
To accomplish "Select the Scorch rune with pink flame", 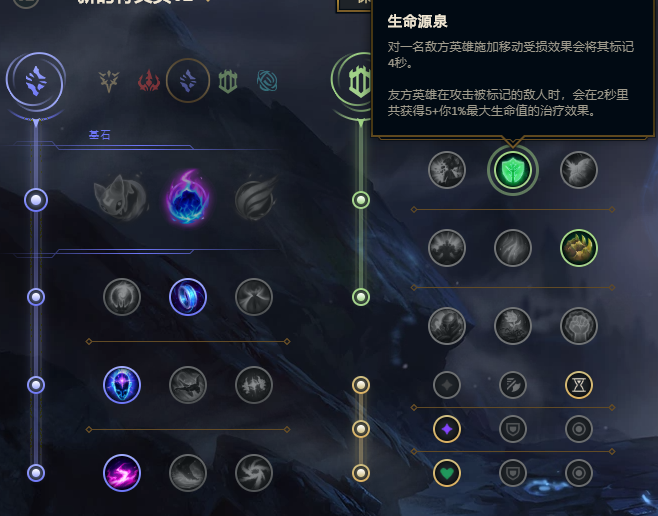I will coord(122,473).
